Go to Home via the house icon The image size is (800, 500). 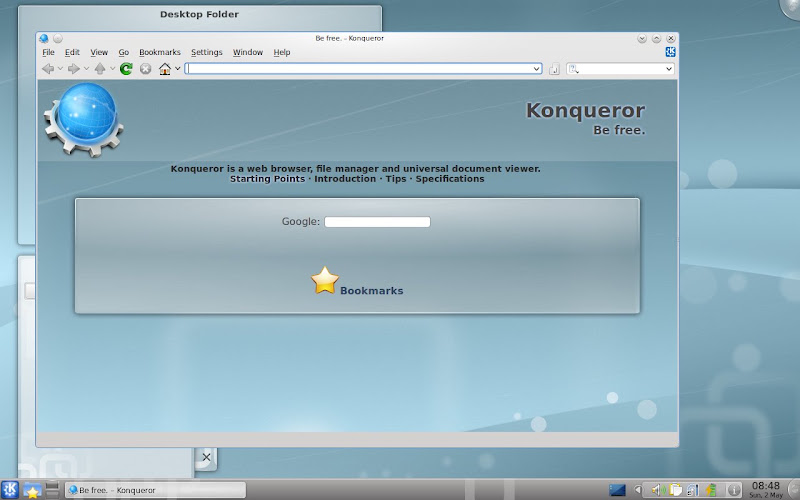165,68
